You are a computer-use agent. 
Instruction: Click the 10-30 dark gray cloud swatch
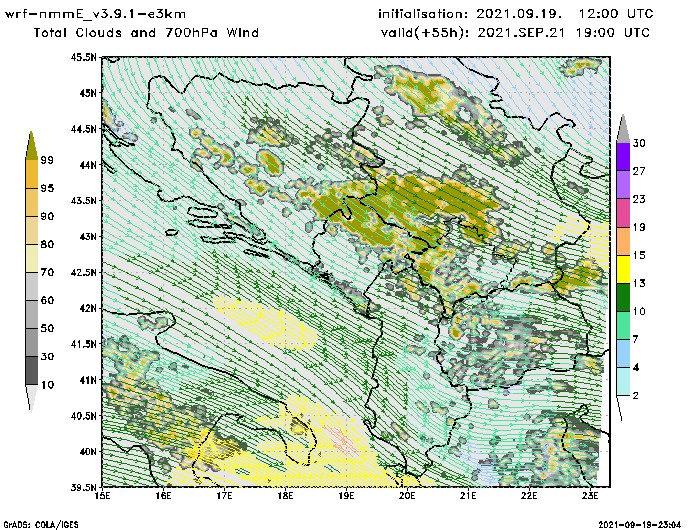point(32,371)
